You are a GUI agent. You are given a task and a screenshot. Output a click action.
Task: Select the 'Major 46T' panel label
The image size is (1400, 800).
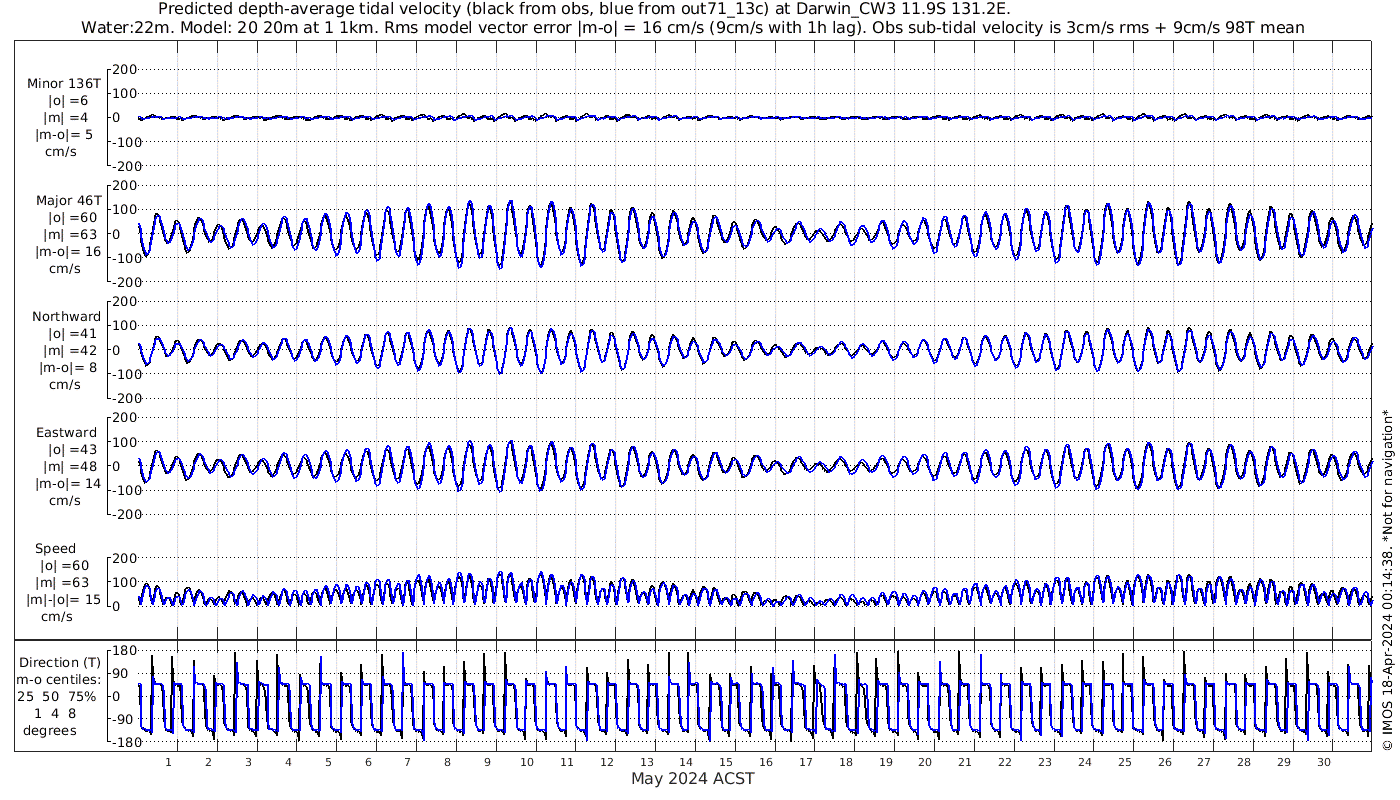point(68,200)
